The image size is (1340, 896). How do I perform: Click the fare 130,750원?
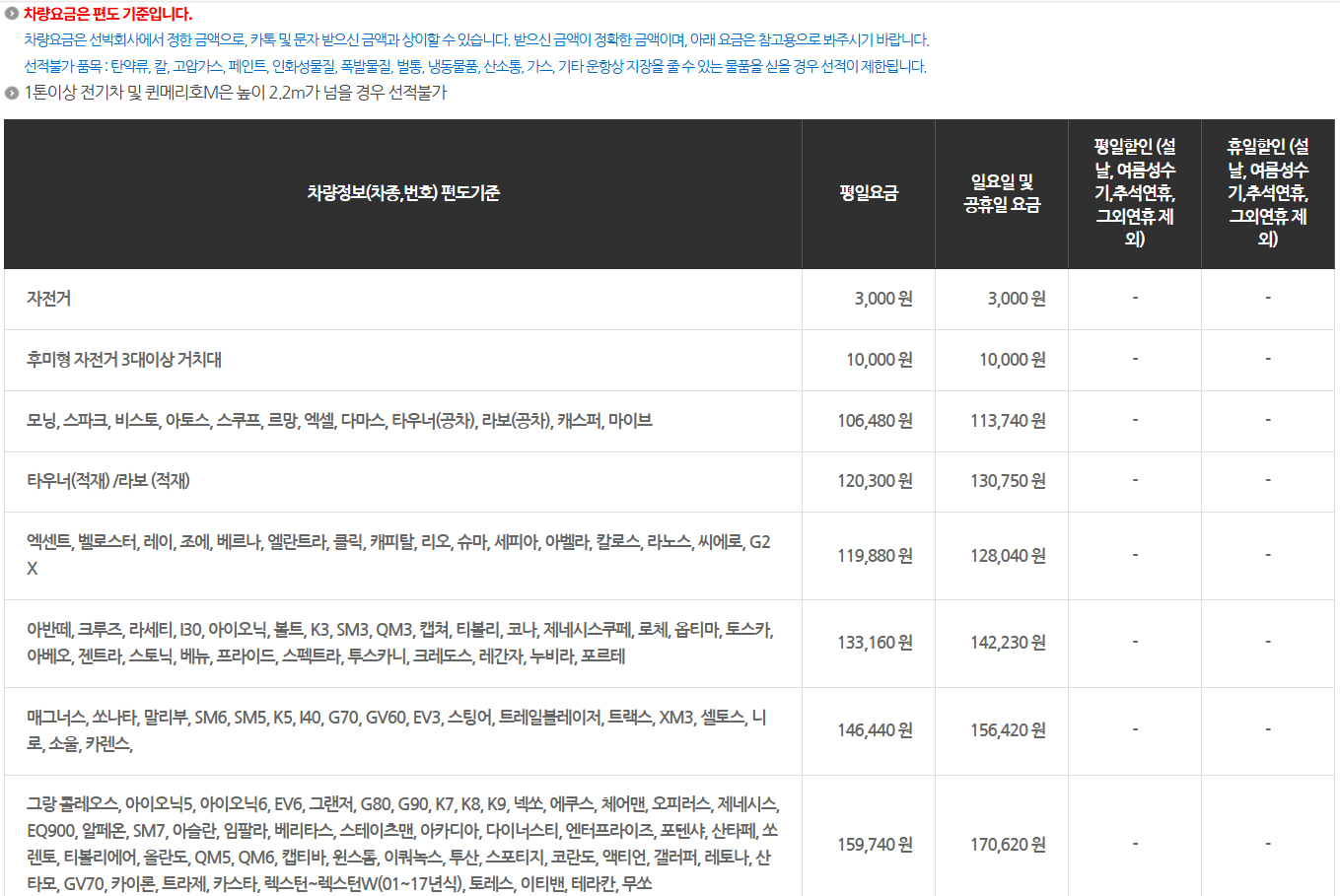tap(1009, 481)
